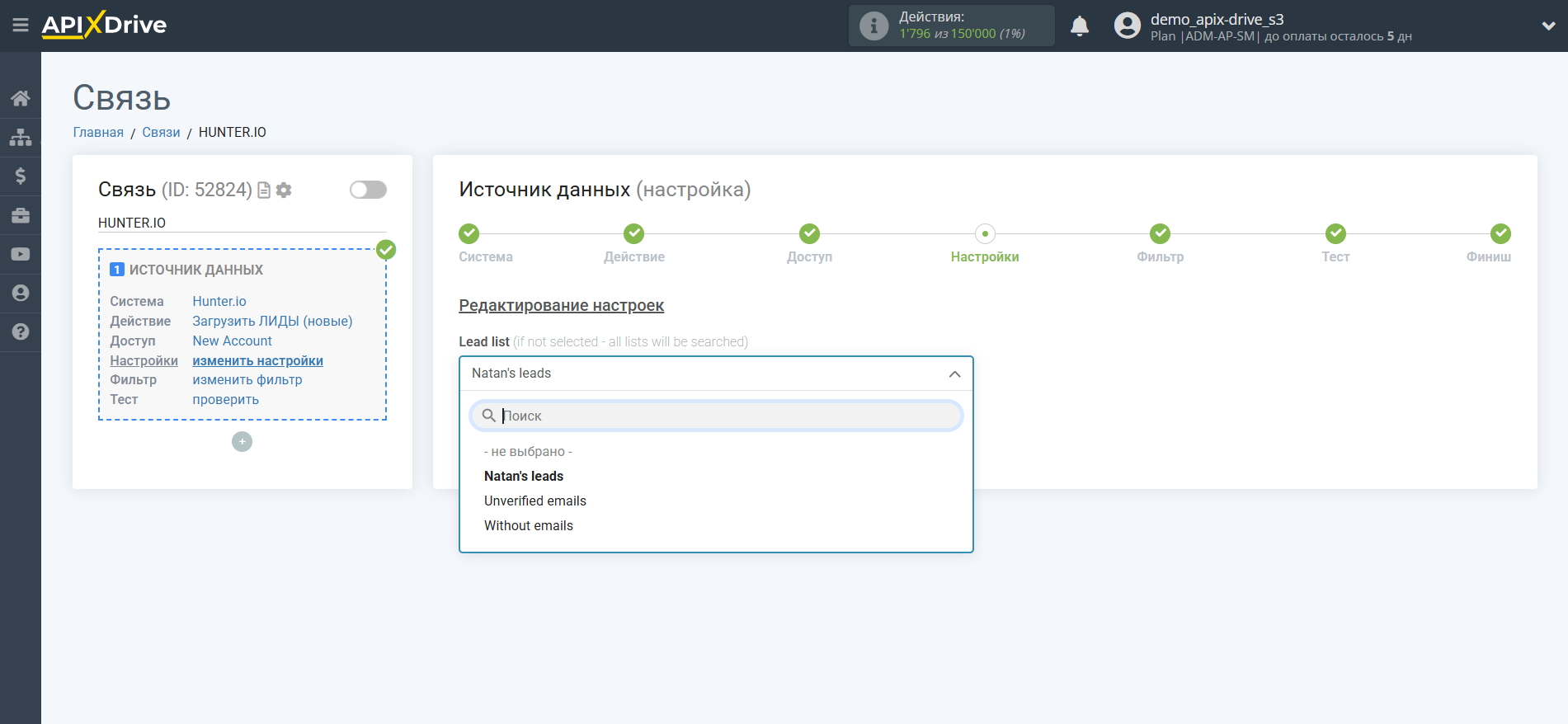Click the Загрузить ЛИДЫ (новые) link
1568x724 pixels.
(272, 322)
